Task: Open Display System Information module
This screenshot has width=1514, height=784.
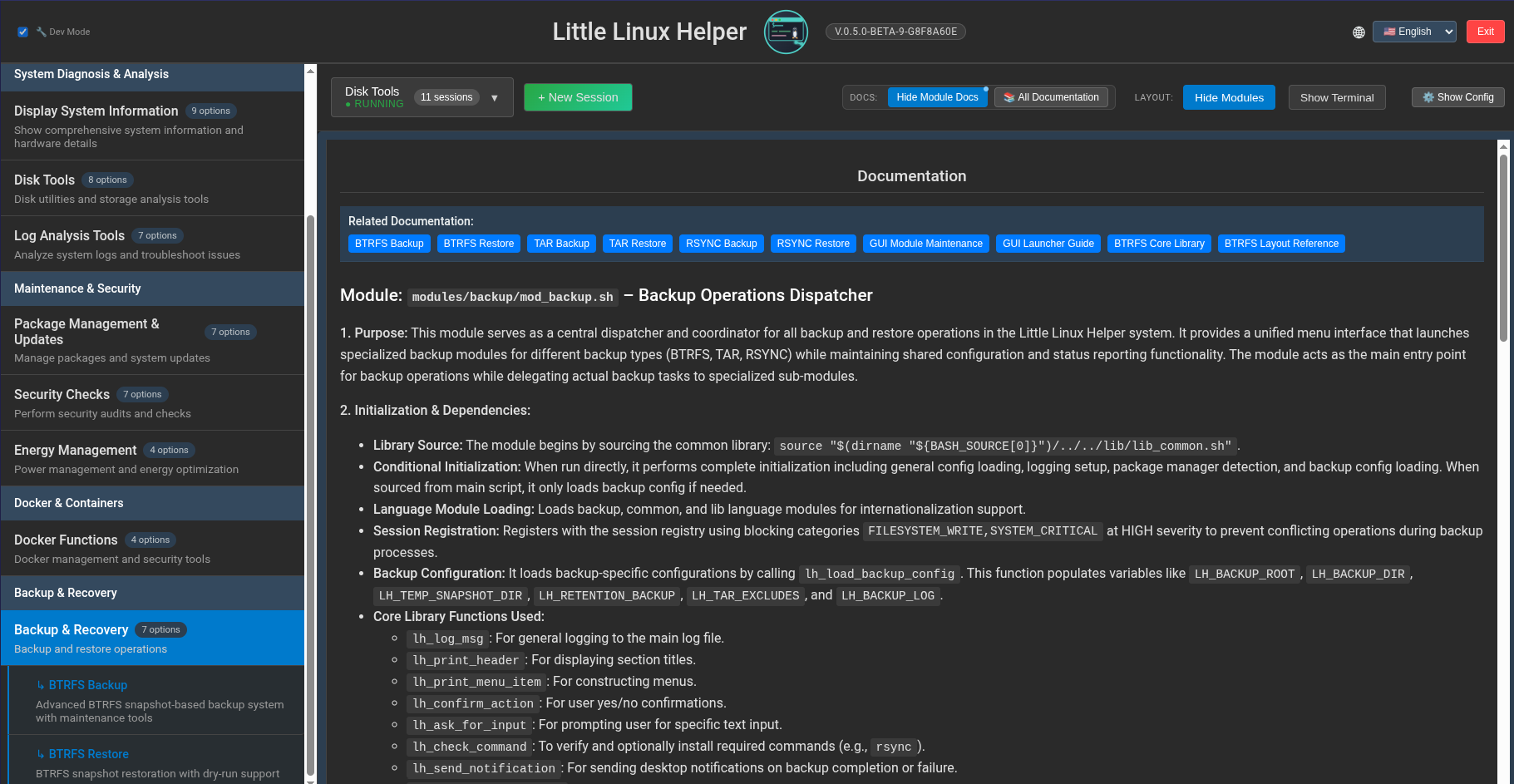Action: [152, 126]
